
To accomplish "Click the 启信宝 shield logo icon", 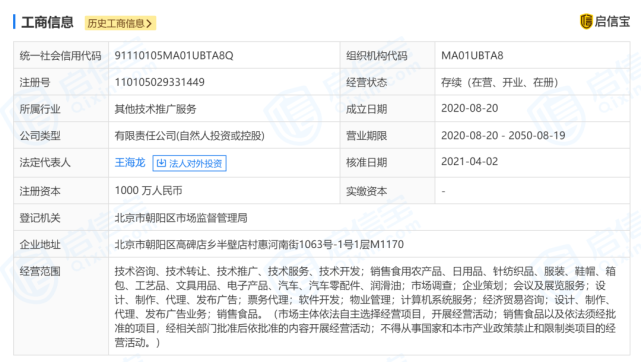I will [x=586, y=21].
